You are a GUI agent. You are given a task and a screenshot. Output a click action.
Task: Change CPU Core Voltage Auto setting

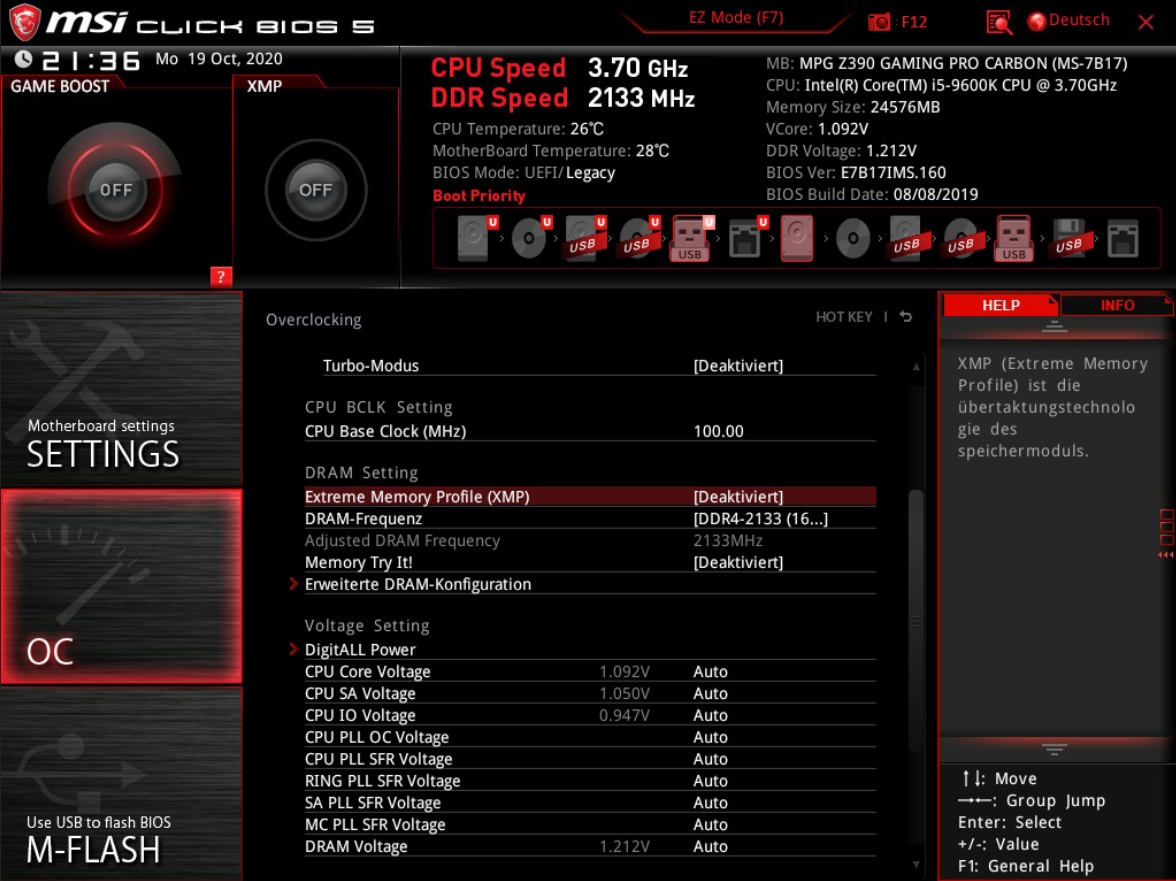[710, 671]
